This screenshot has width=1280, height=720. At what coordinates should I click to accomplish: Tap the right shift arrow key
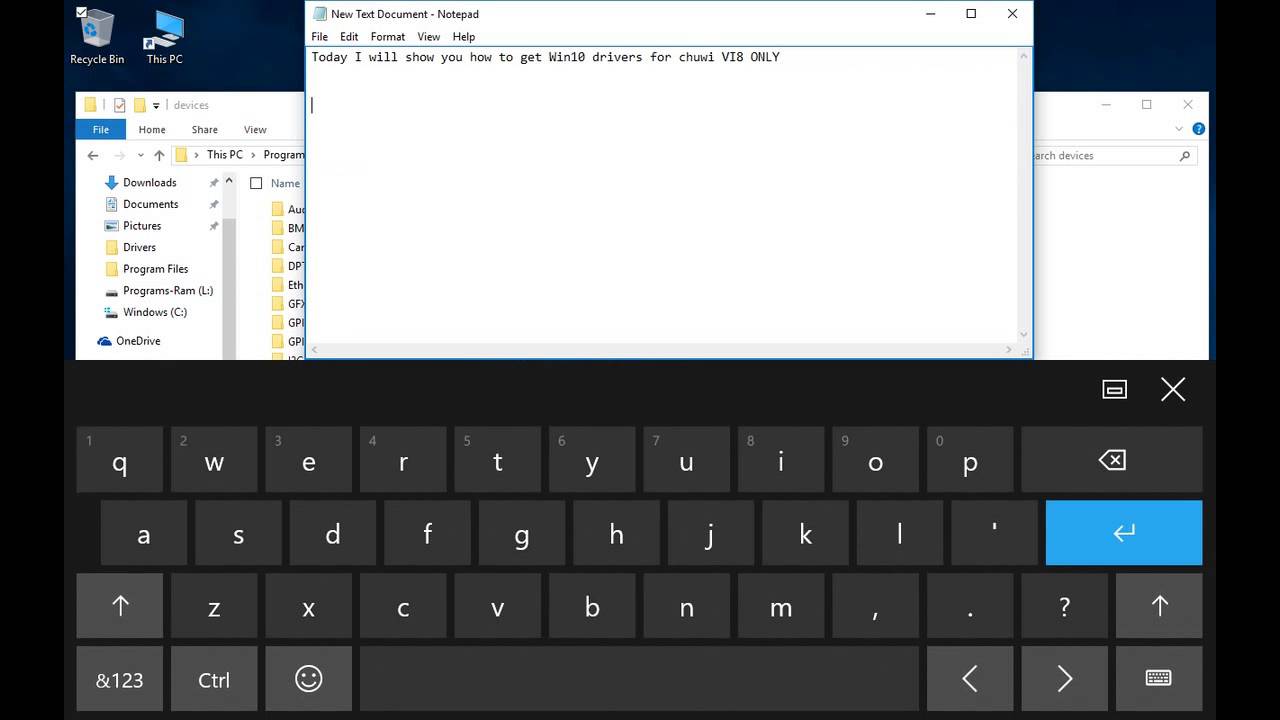pos(1159,605)
